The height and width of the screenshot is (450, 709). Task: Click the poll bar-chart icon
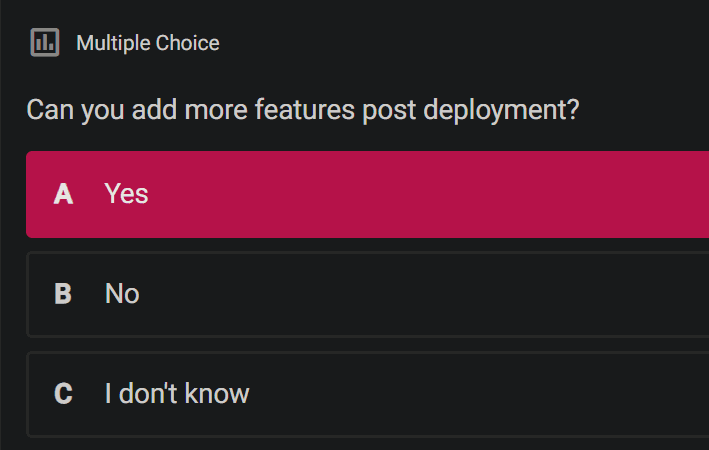[45, 43]
